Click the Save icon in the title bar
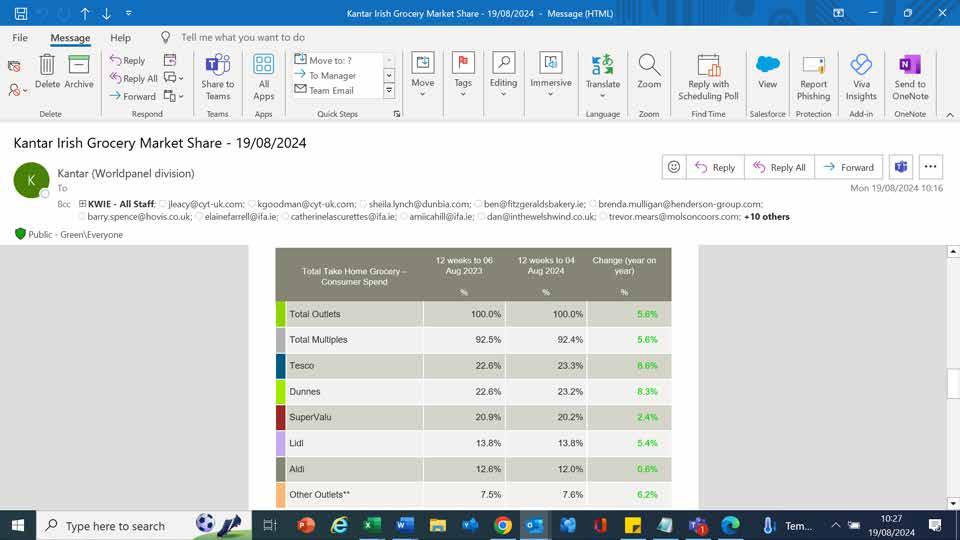The width and height of the screenshot is (960, 540). 21,13
